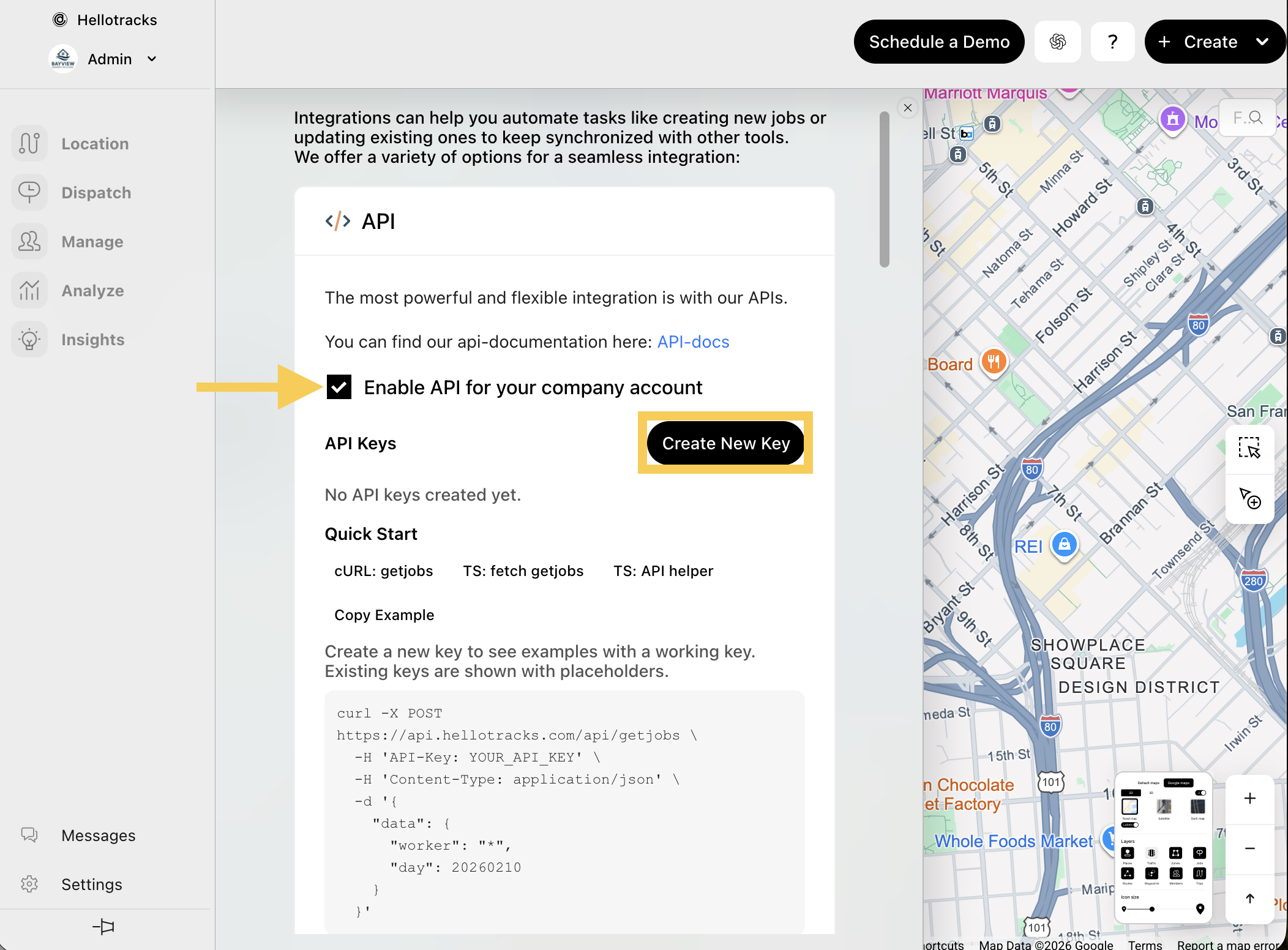Select the TS: fetch getjobs tab
Viewport: 1288px width, 950px height.
tap(523, 570)
